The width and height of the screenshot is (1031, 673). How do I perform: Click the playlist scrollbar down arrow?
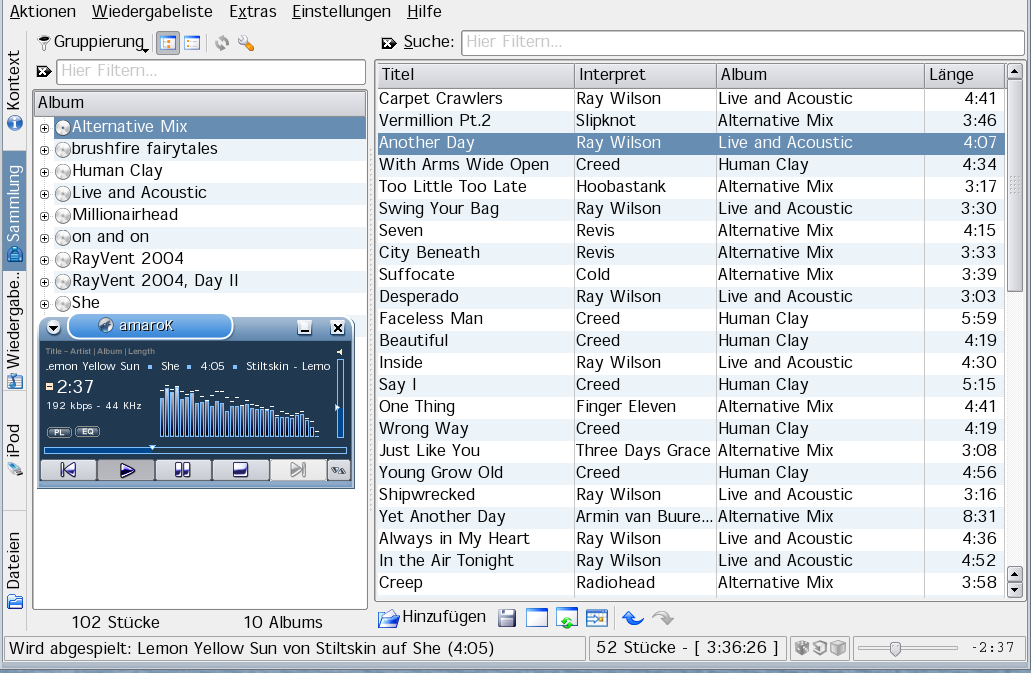pyautogui.click(x=1015, y=590)
